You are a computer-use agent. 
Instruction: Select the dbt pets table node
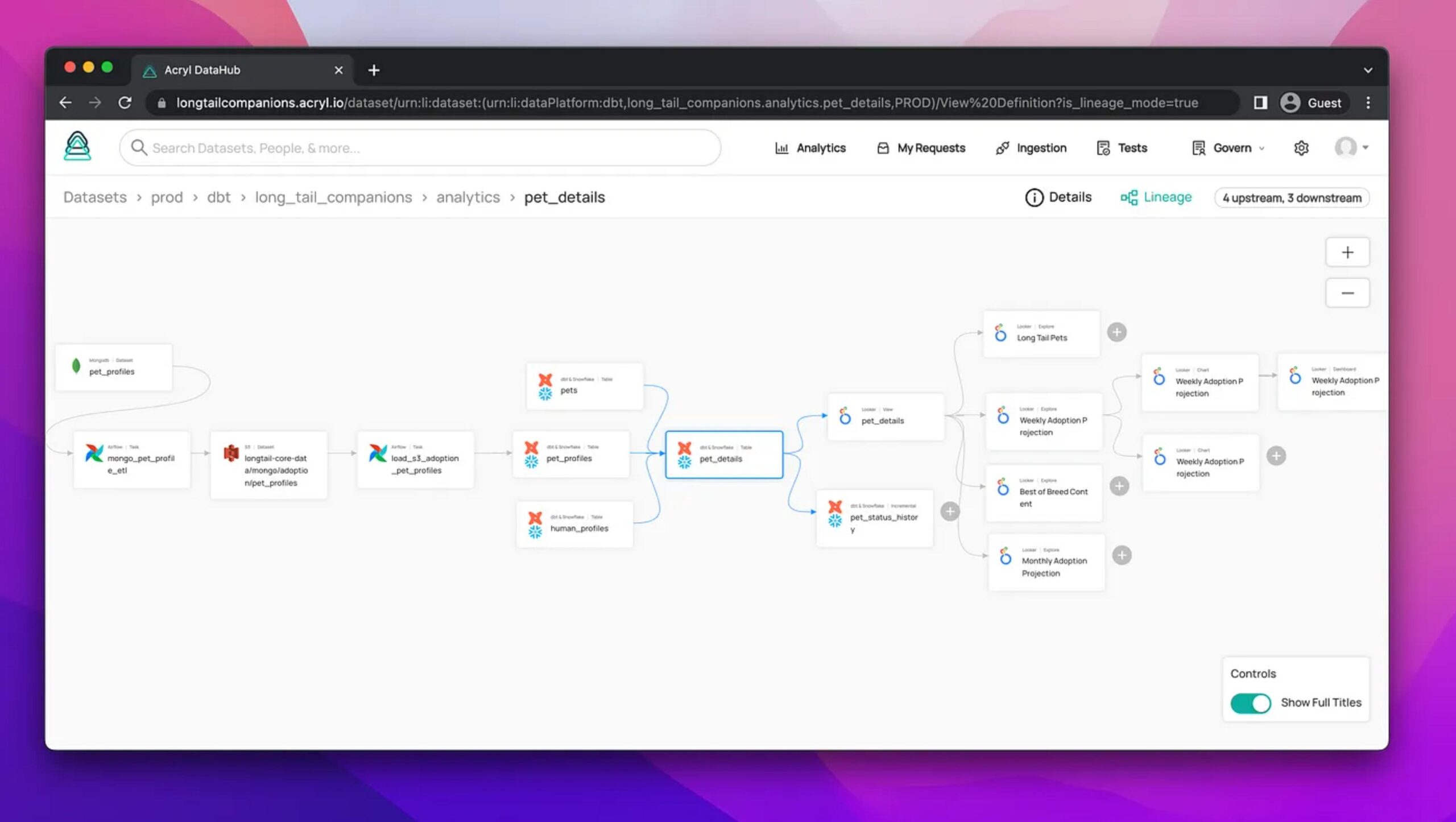point(585,386)
